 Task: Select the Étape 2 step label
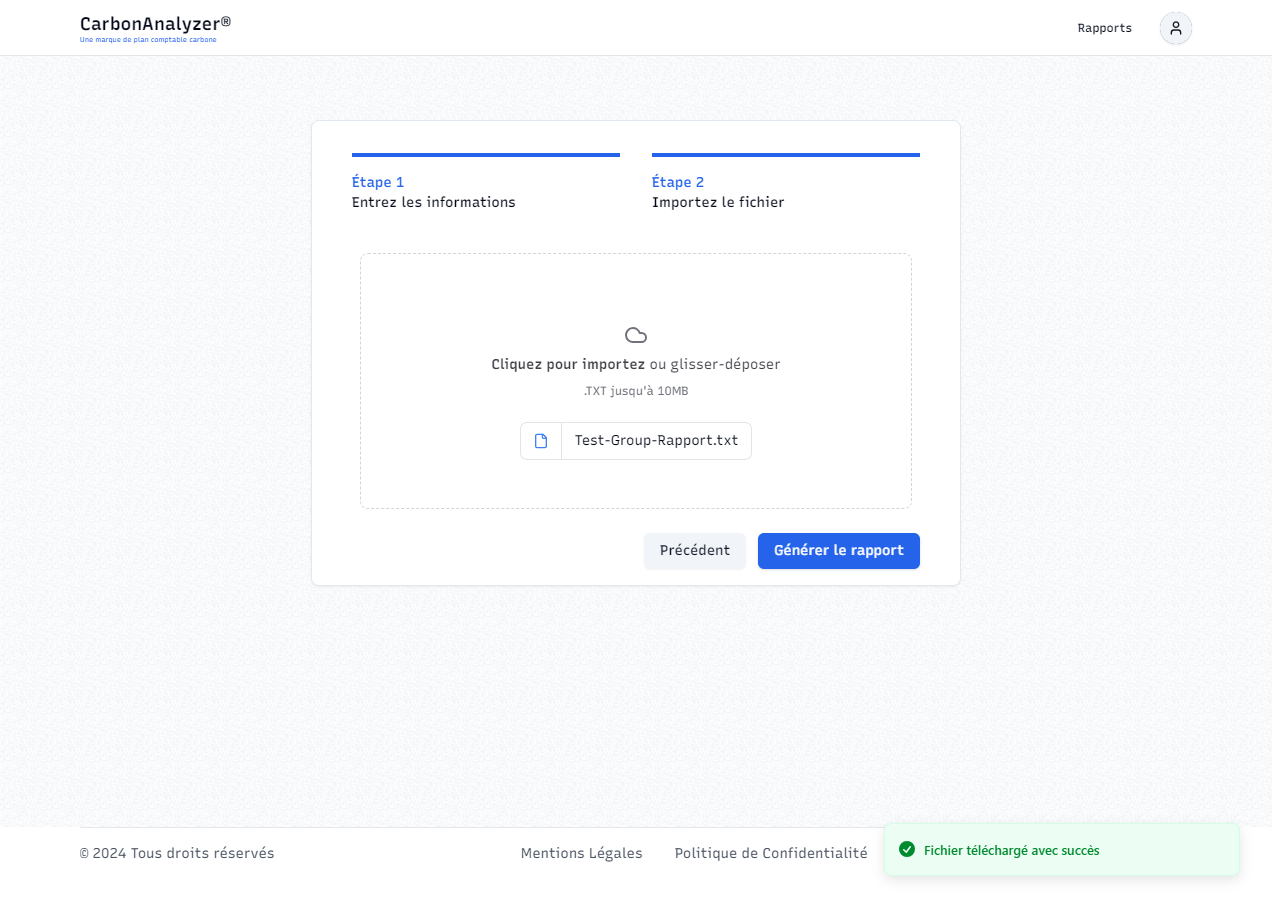coord(678,182)
